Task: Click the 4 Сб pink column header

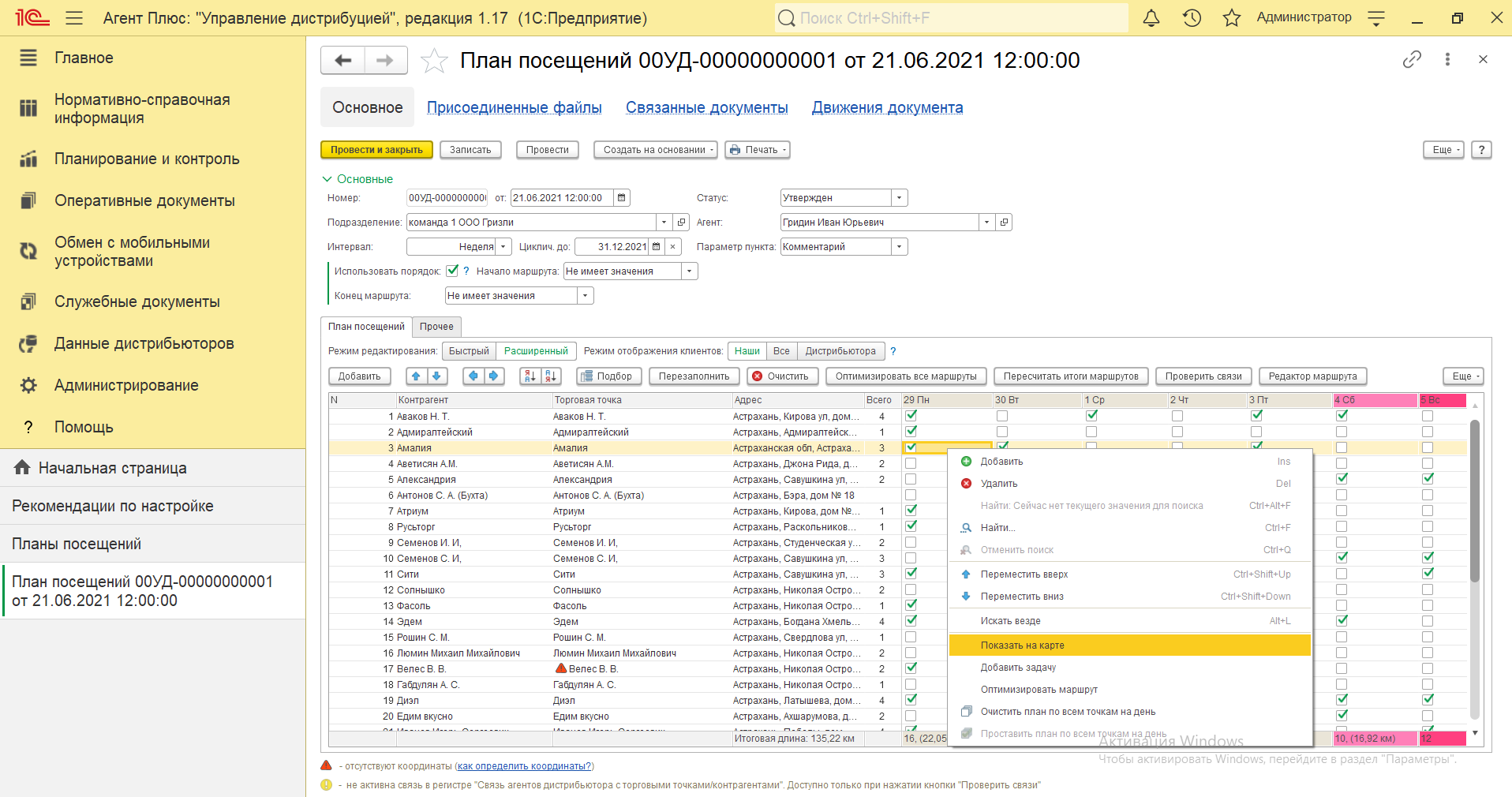Action: 1375,400
